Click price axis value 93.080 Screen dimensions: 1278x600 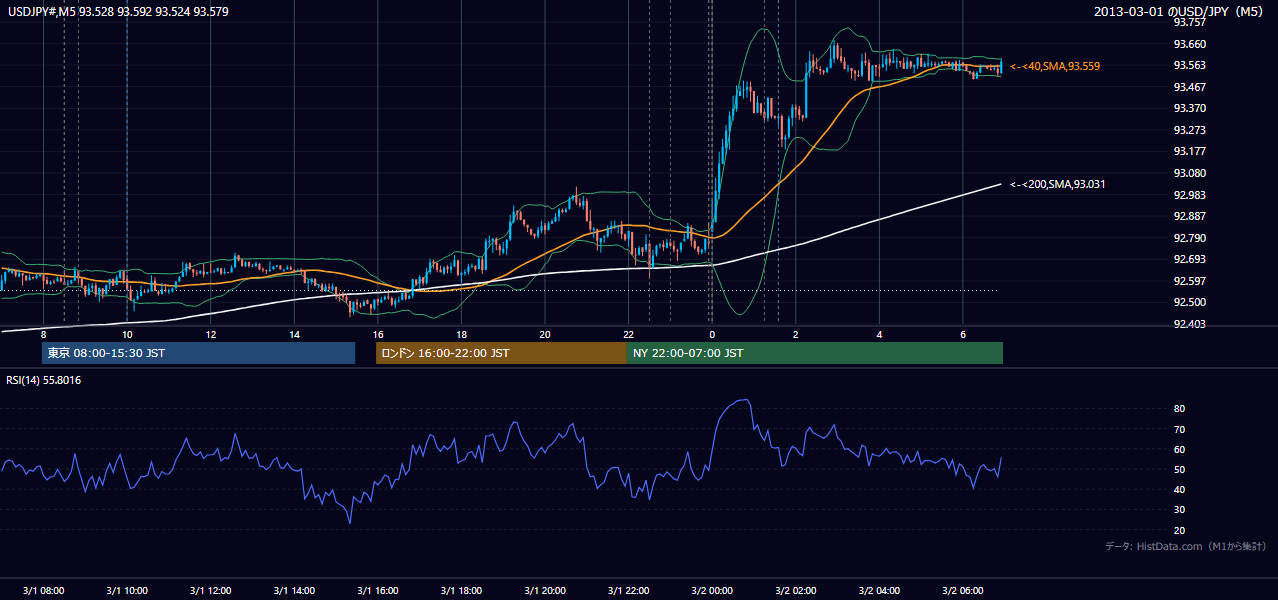1189,173
